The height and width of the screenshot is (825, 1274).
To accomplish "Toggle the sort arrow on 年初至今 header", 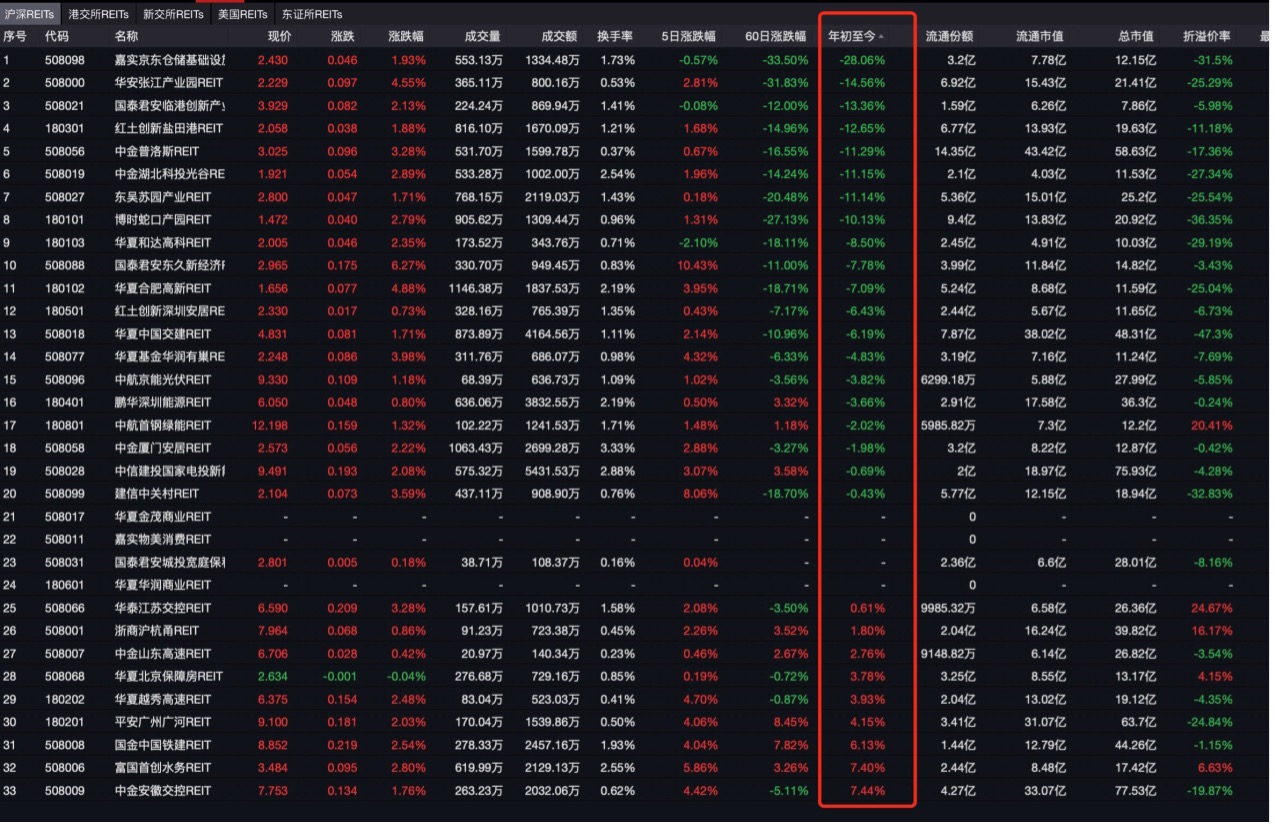I will click(x=881, y=37).
